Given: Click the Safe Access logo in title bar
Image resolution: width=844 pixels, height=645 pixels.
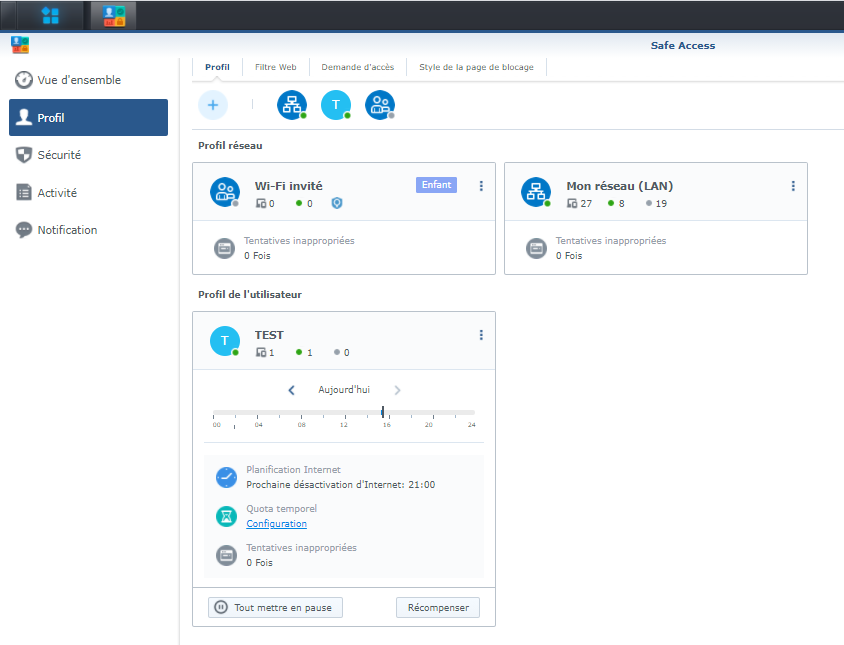Looking at the screenshot, I should (20, 45).
